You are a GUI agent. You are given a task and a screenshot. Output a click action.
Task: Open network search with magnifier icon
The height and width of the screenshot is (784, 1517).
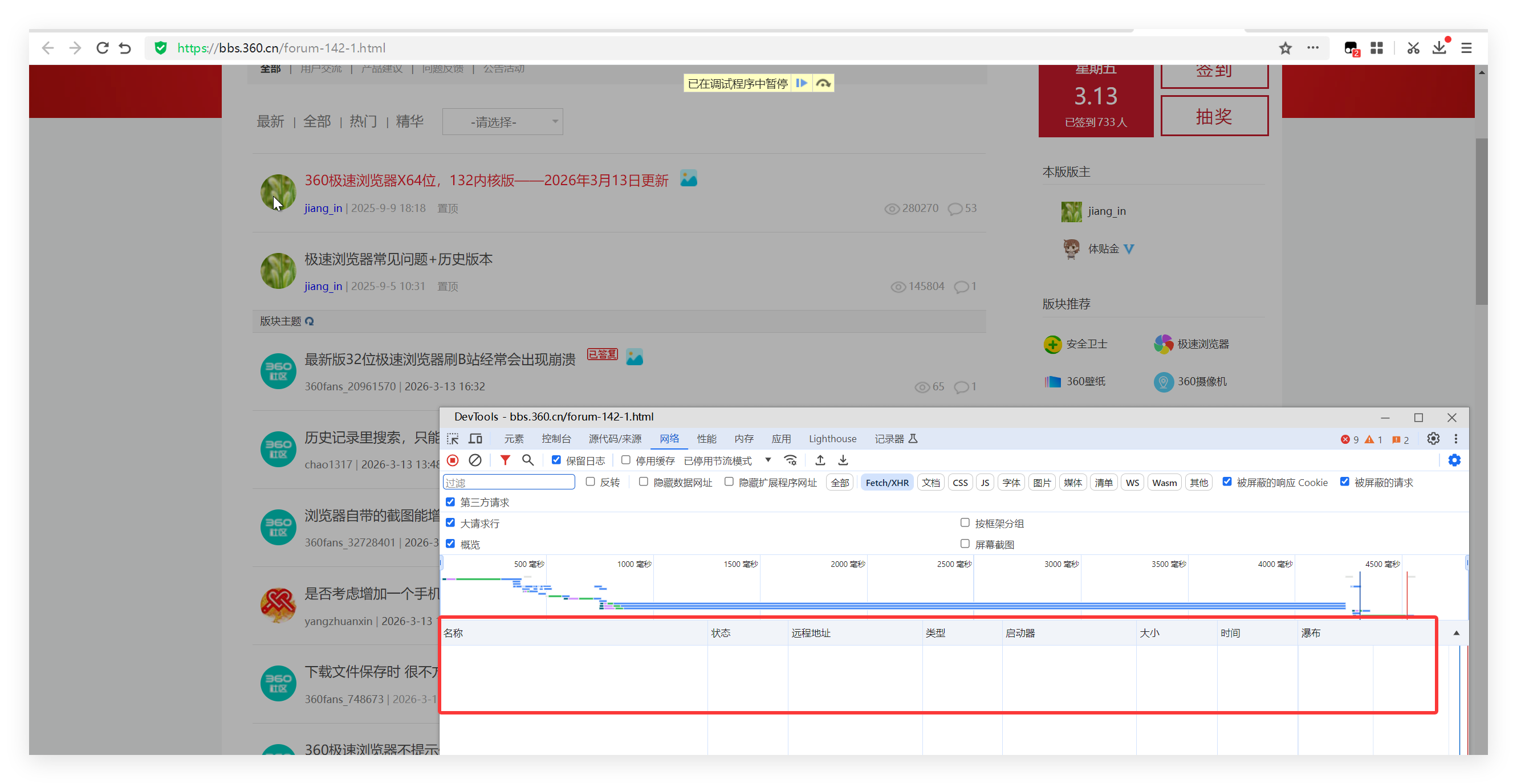tap(528, 460)
